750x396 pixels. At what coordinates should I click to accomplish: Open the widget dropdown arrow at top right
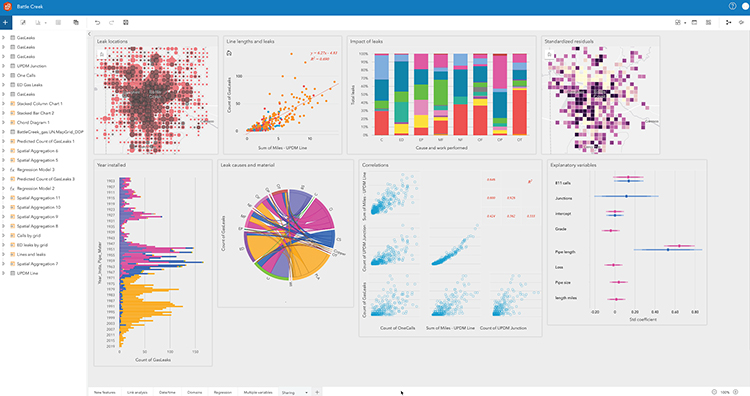(x=685, y=23)
